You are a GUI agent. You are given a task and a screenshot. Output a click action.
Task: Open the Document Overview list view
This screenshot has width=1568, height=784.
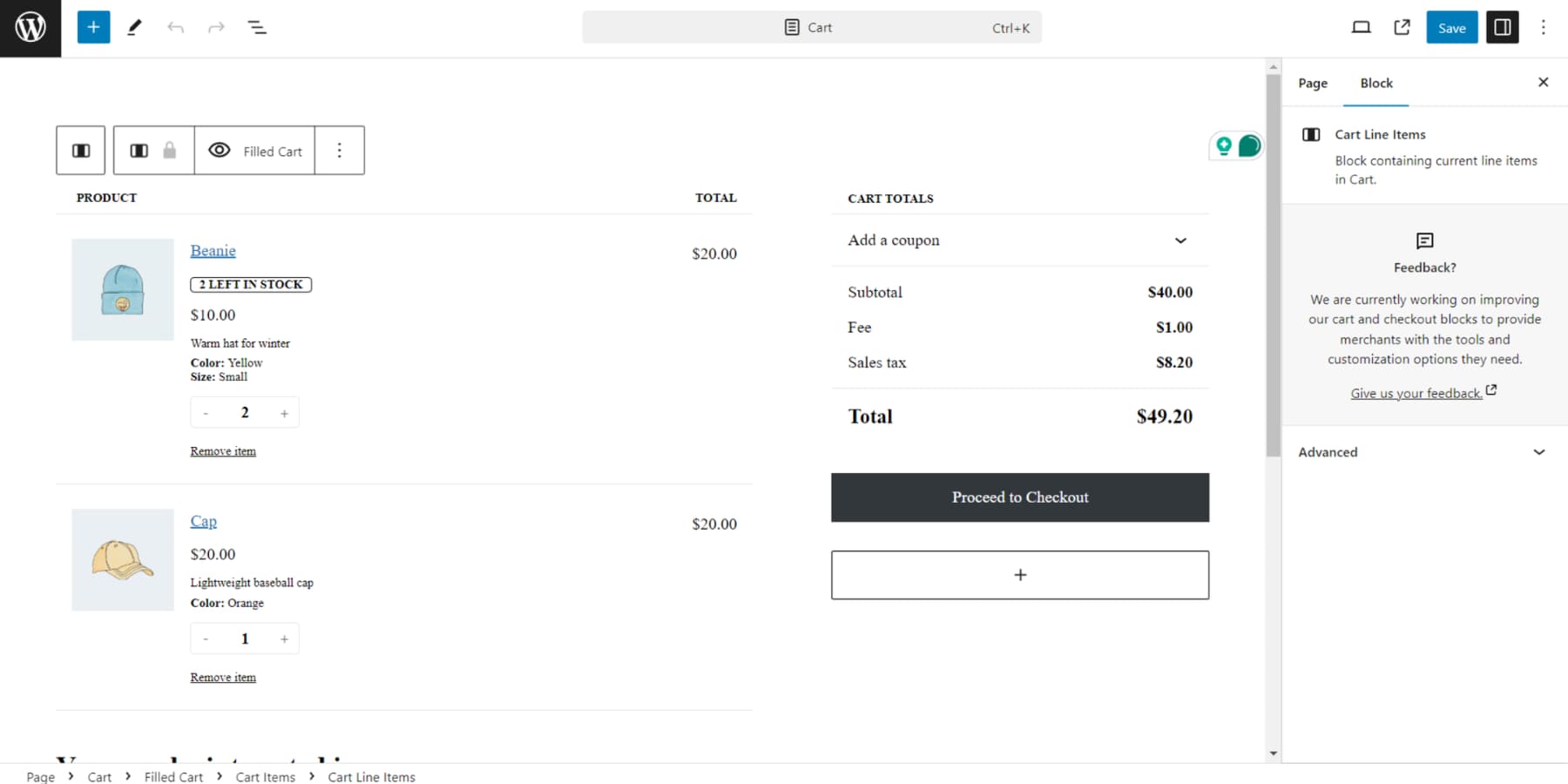[257, 28]
